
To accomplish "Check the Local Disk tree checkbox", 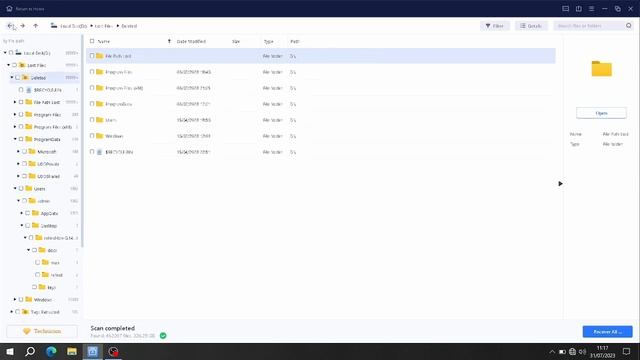I will [x=11, y=53].
